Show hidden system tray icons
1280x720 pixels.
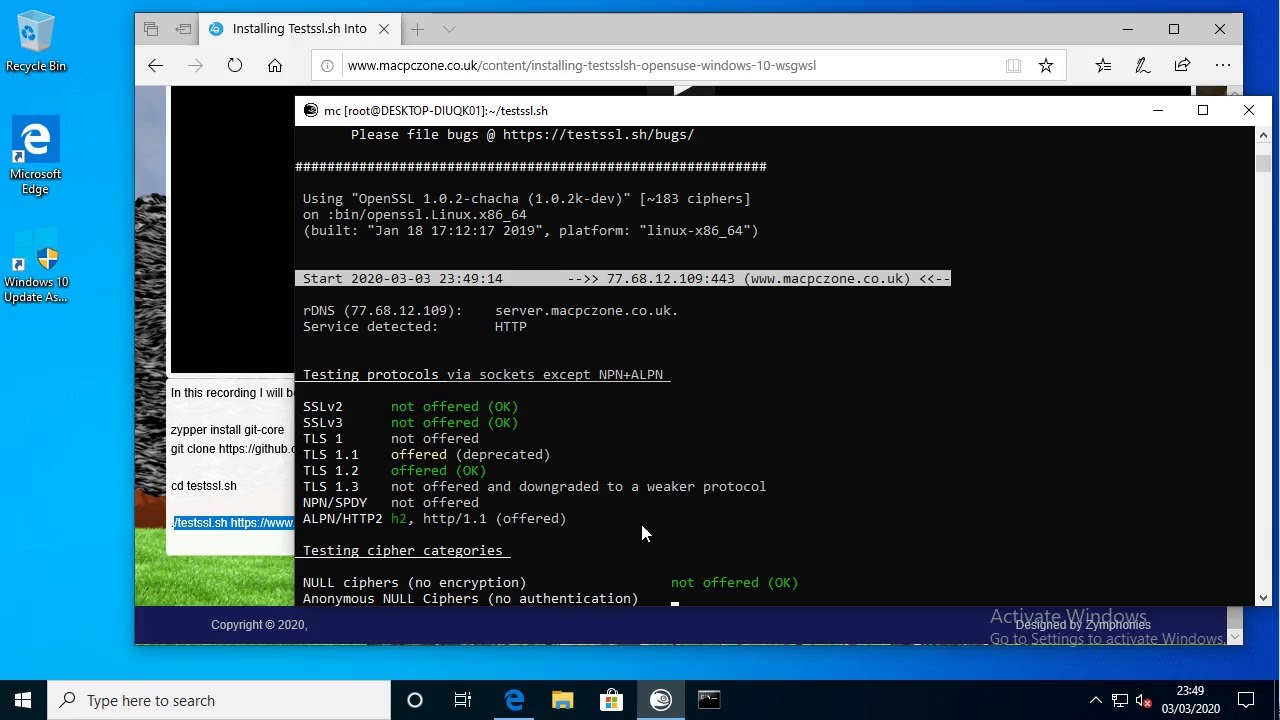[1095, 700]
